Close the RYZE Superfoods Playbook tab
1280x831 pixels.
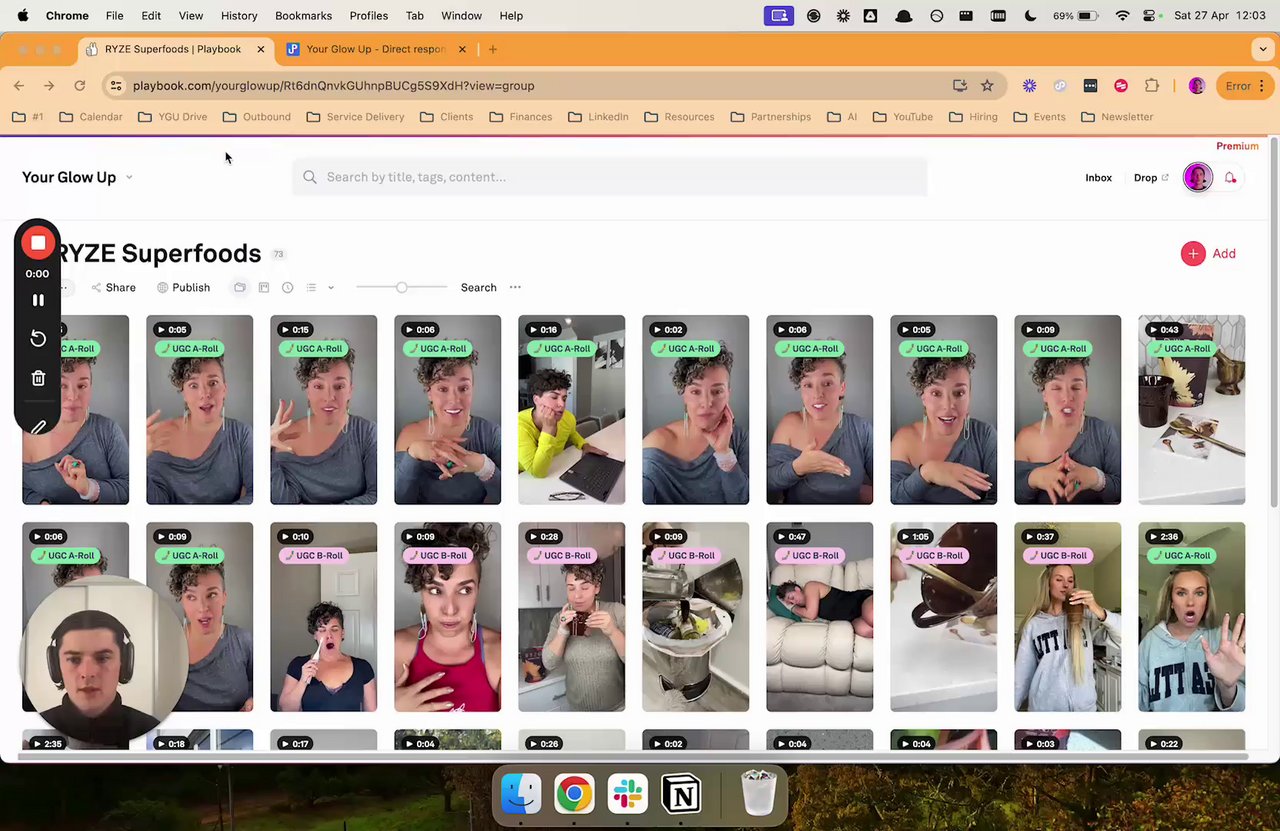pyautogui.click(x=262, y=49)
